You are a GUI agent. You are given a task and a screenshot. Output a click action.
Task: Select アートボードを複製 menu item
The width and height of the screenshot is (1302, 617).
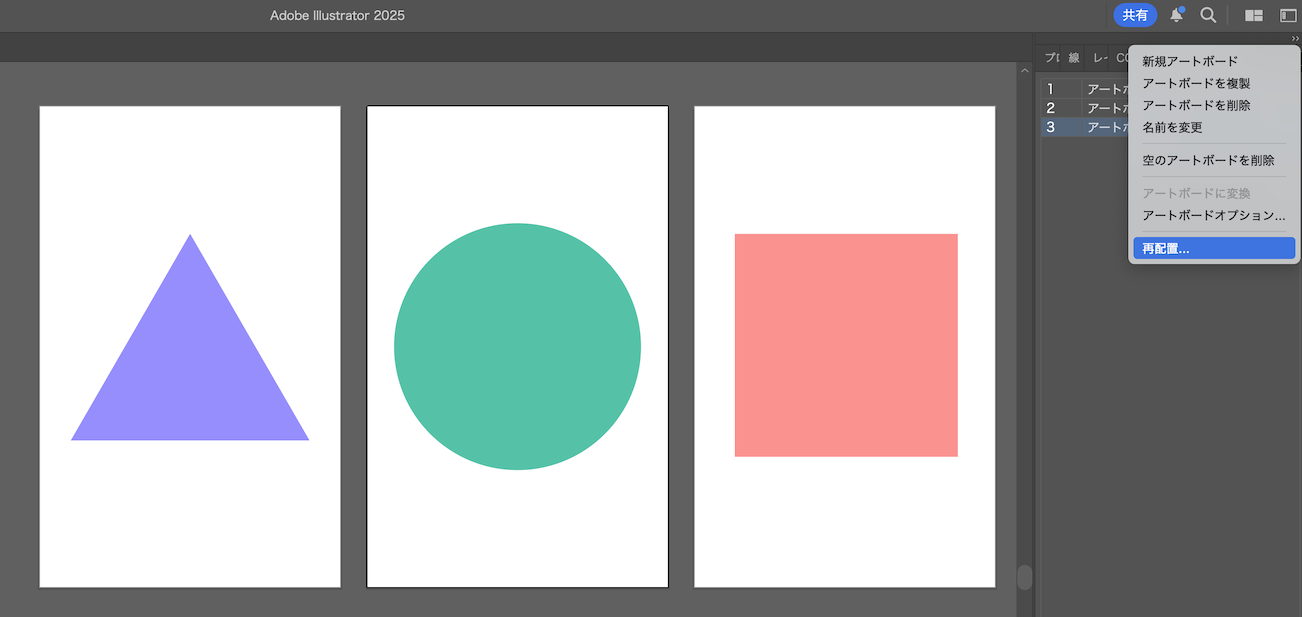click(1196, 84)
